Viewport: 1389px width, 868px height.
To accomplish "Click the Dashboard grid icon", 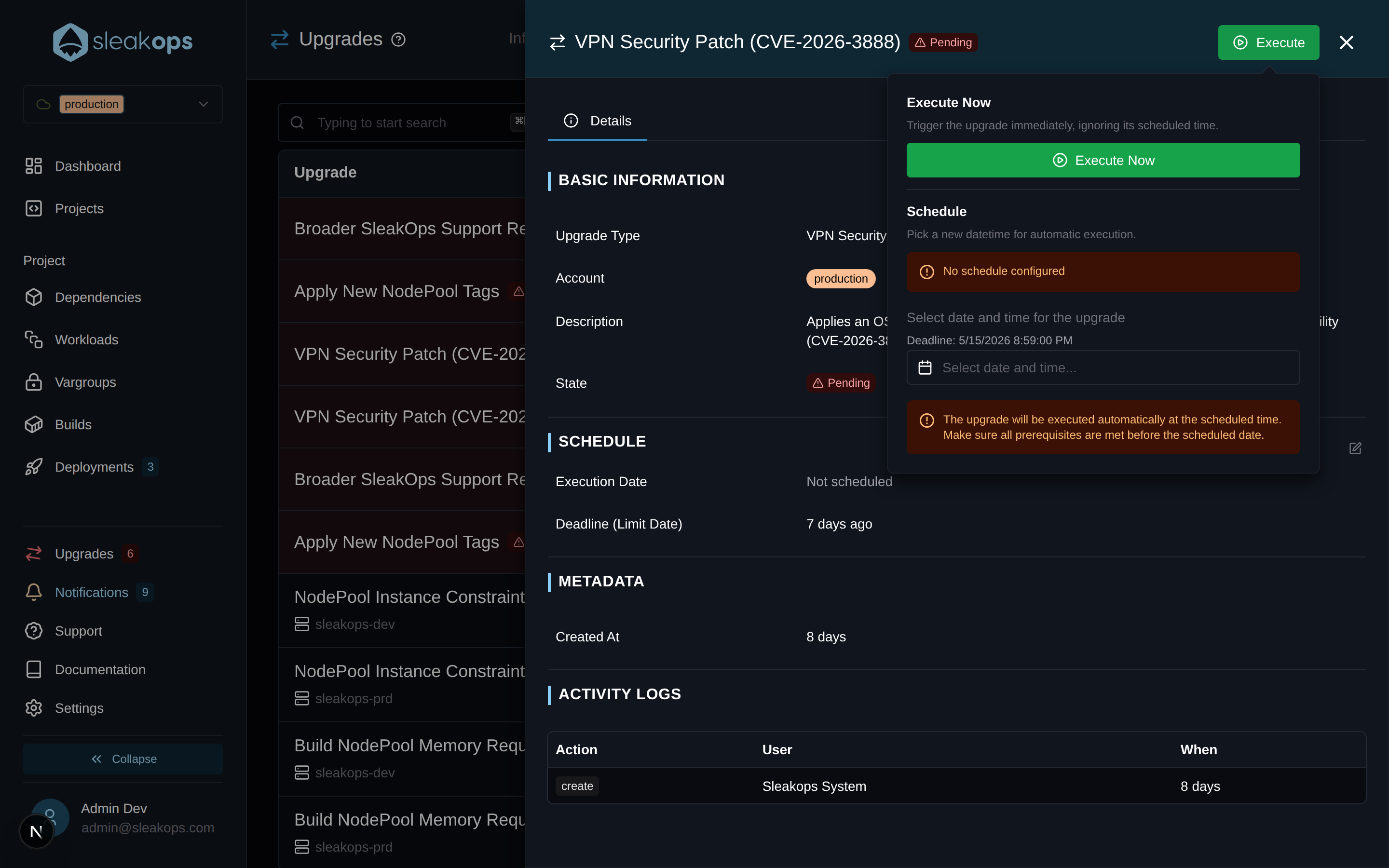I will click(34, 166).
